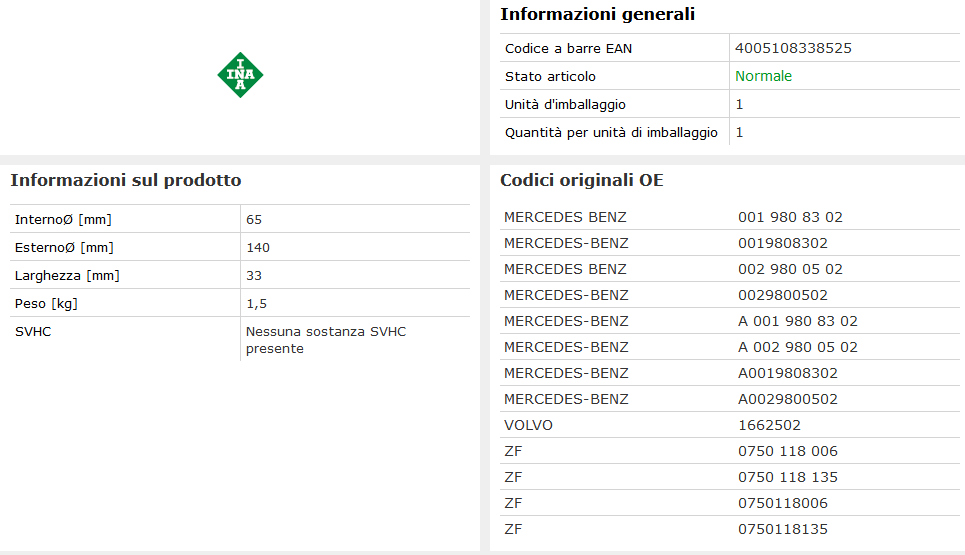Click the green Normale status text
Viewport: 965px width, 555px height.
coord(763,76)
